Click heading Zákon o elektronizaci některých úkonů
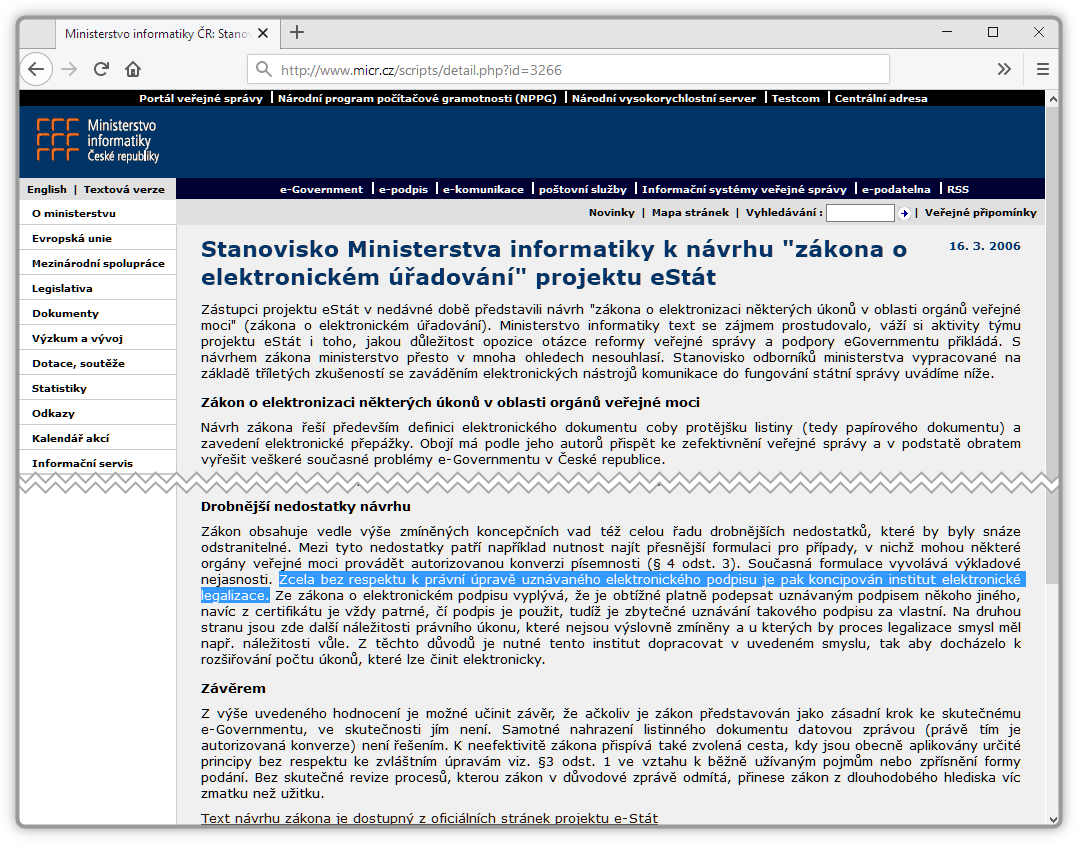 tap(450, 402)
